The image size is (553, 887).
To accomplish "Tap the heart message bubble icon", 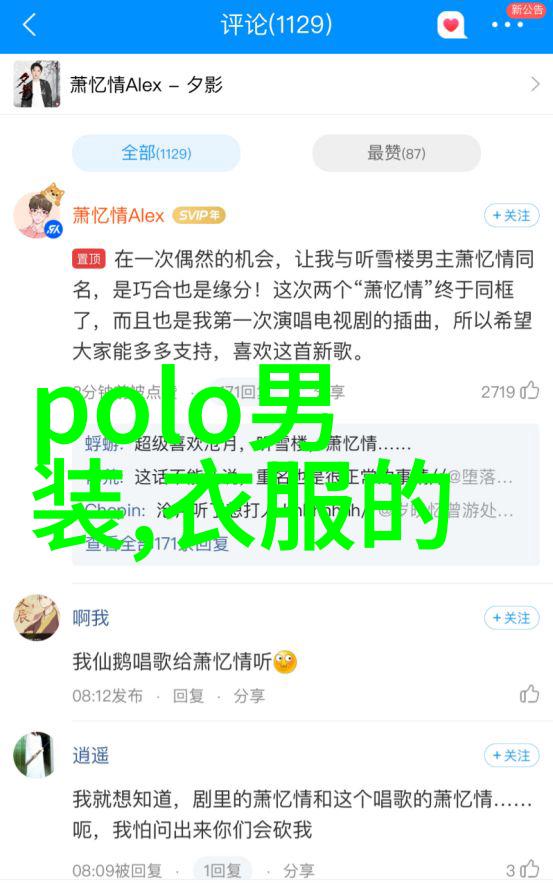I will [x=451, y=25].
